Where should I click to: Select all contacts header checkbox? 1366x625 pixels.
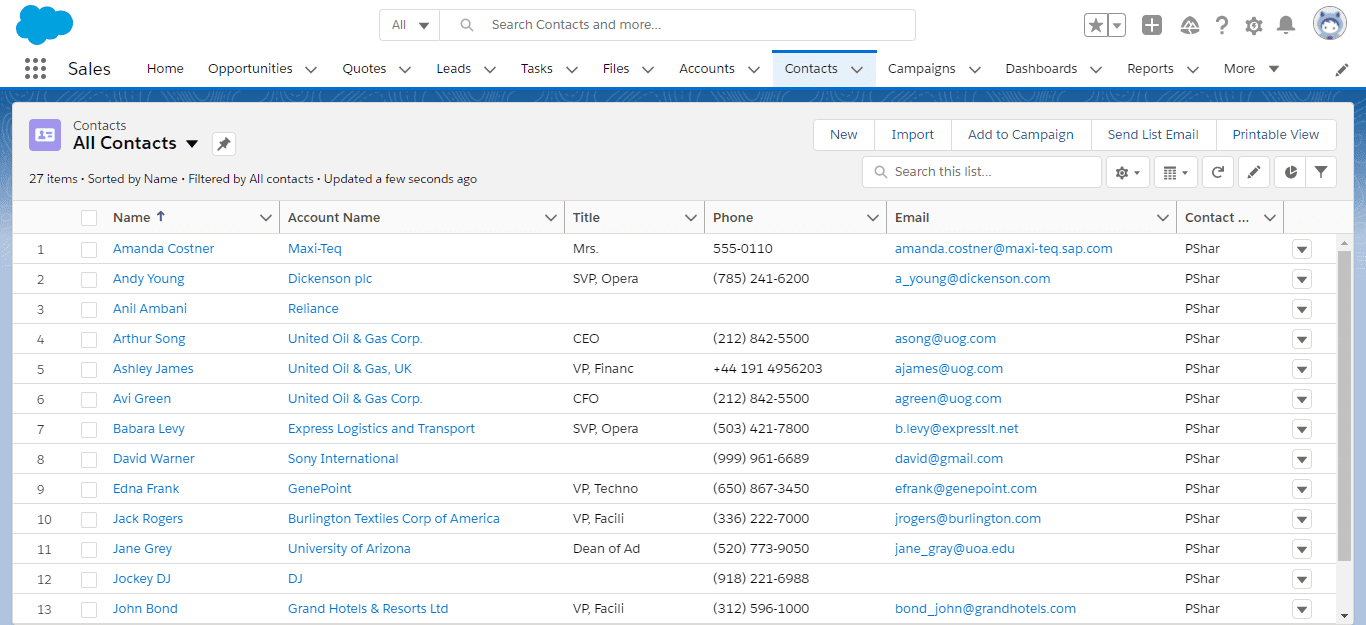(89, 218)
